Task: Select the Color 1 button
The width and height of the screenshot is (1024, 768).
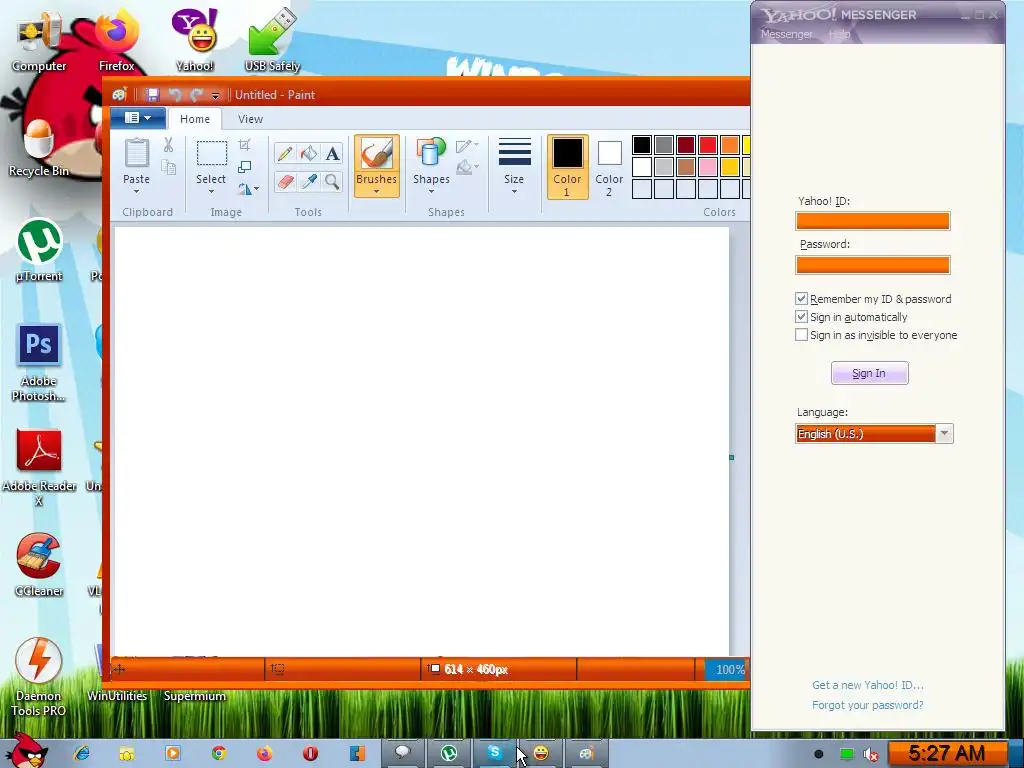Action: click(x=568, y=167)
